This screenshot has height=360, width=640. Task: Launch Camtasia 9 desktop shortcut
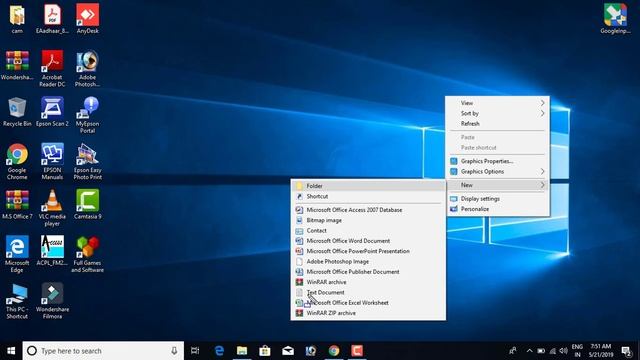pos(87,204)
